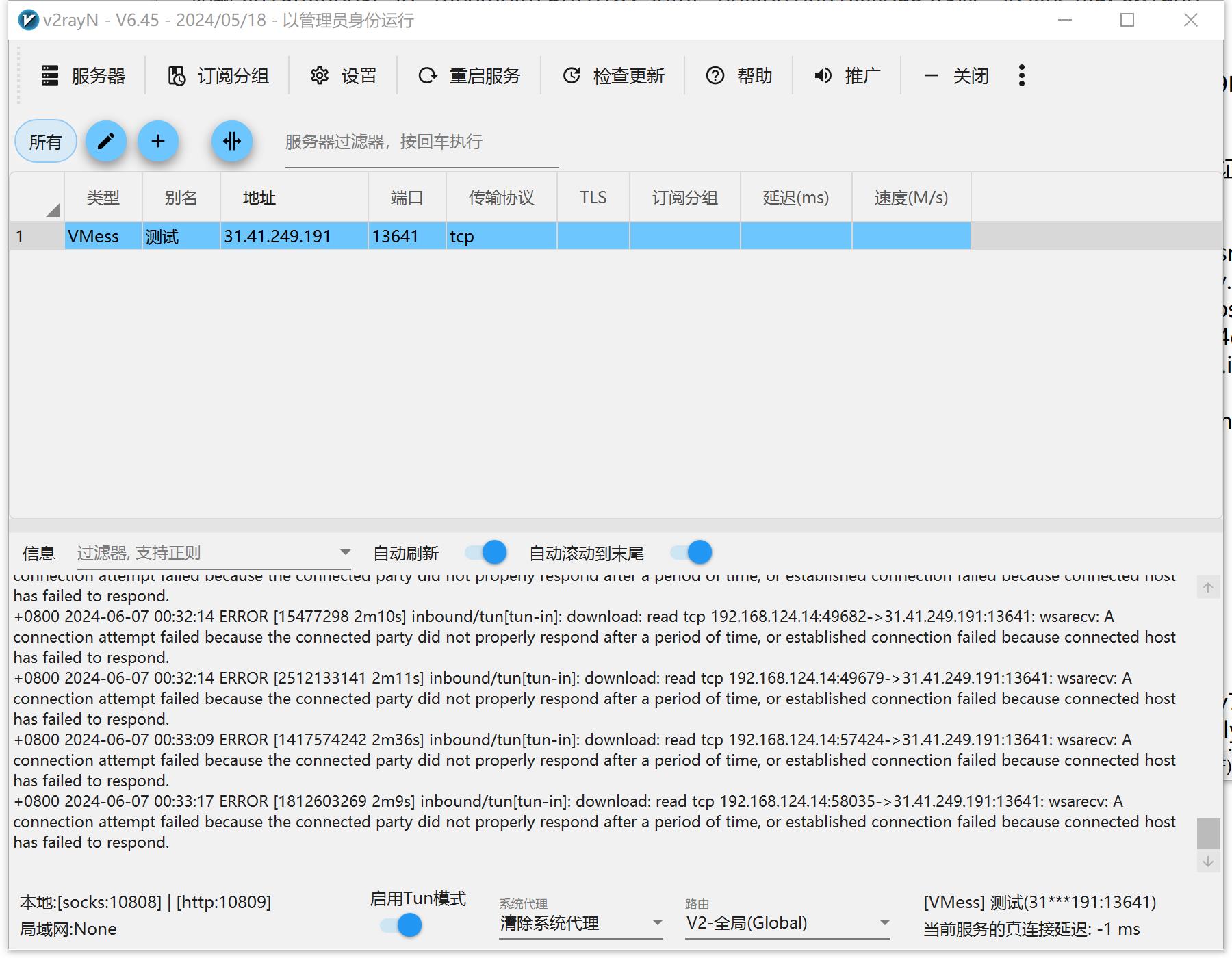Viewport: 1232px width, 958px height.
Task: Click the 00:33:09 ERROR log entry
Action: [x=594, y=760]
